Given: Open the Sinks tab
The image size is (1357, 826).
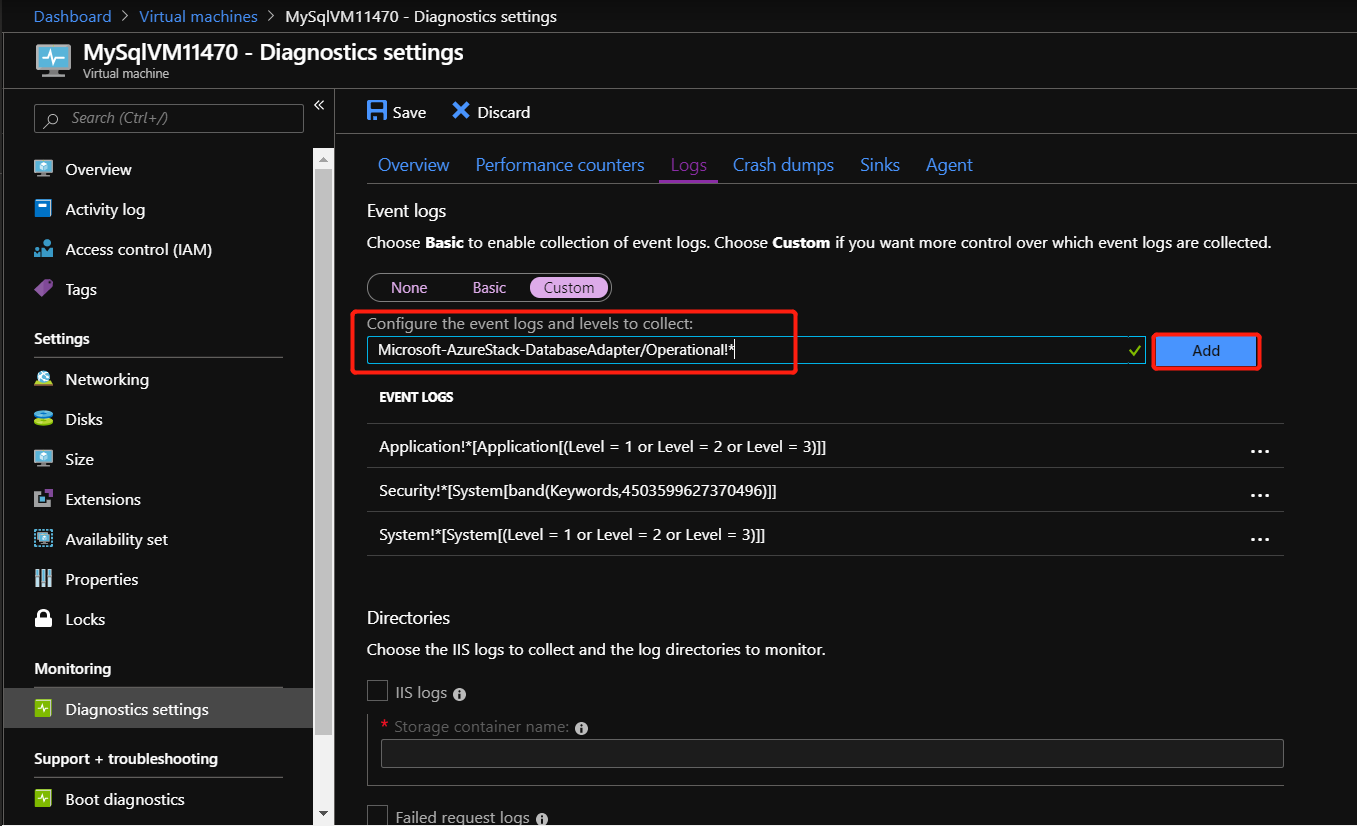Looking at the screenshot, I should 879,164.
